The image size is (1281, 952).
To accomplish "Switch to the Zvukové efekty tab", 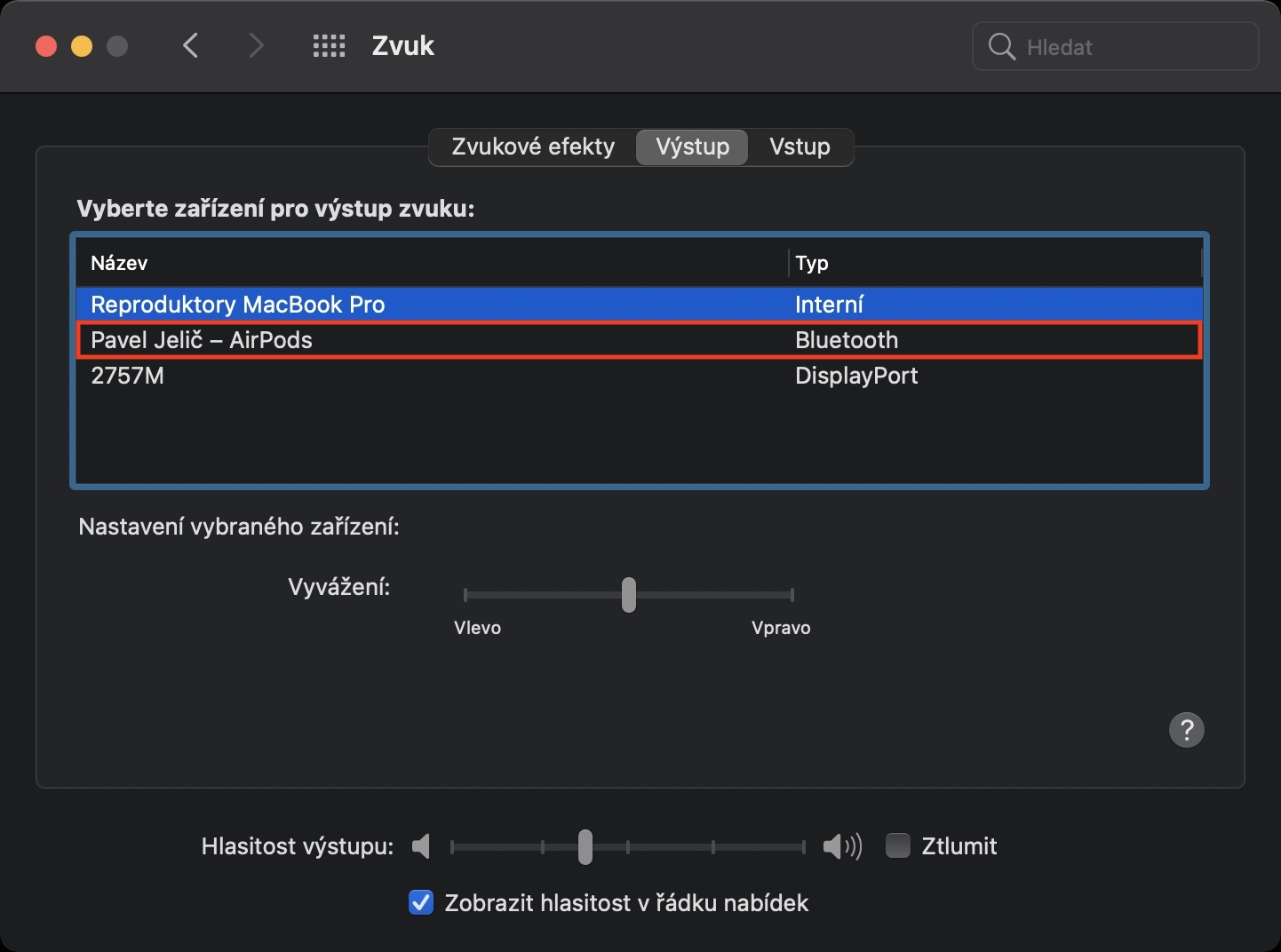I will [x=533, y=147].
